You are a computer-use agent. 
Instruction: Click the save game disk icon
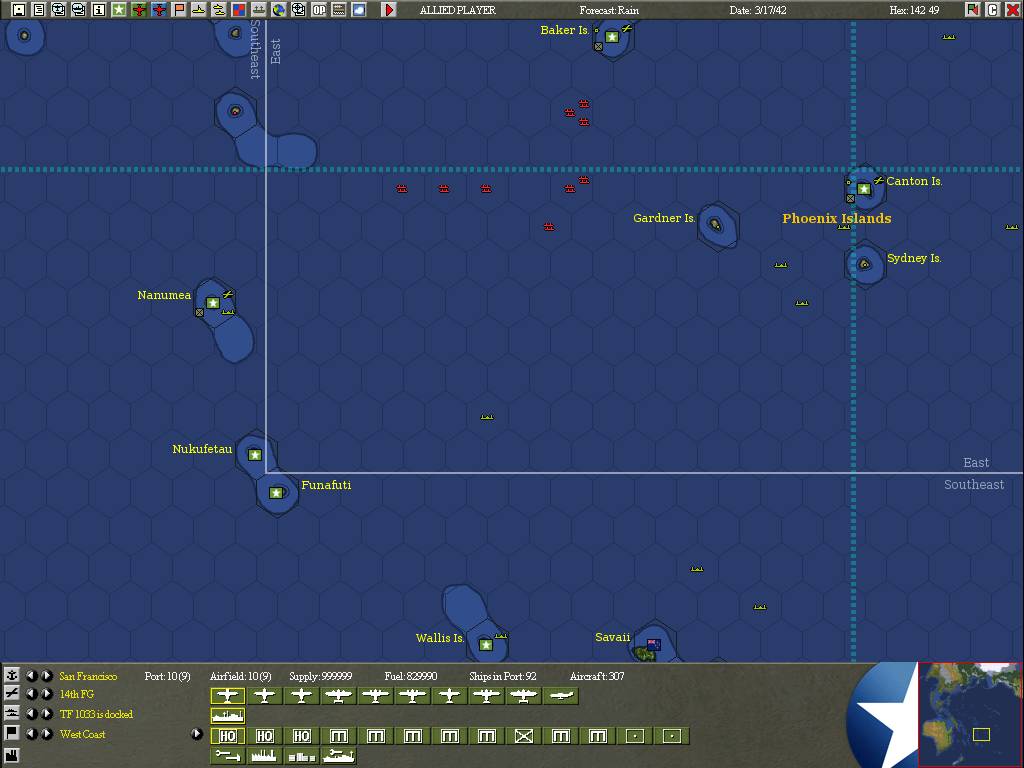pos(19,10)
